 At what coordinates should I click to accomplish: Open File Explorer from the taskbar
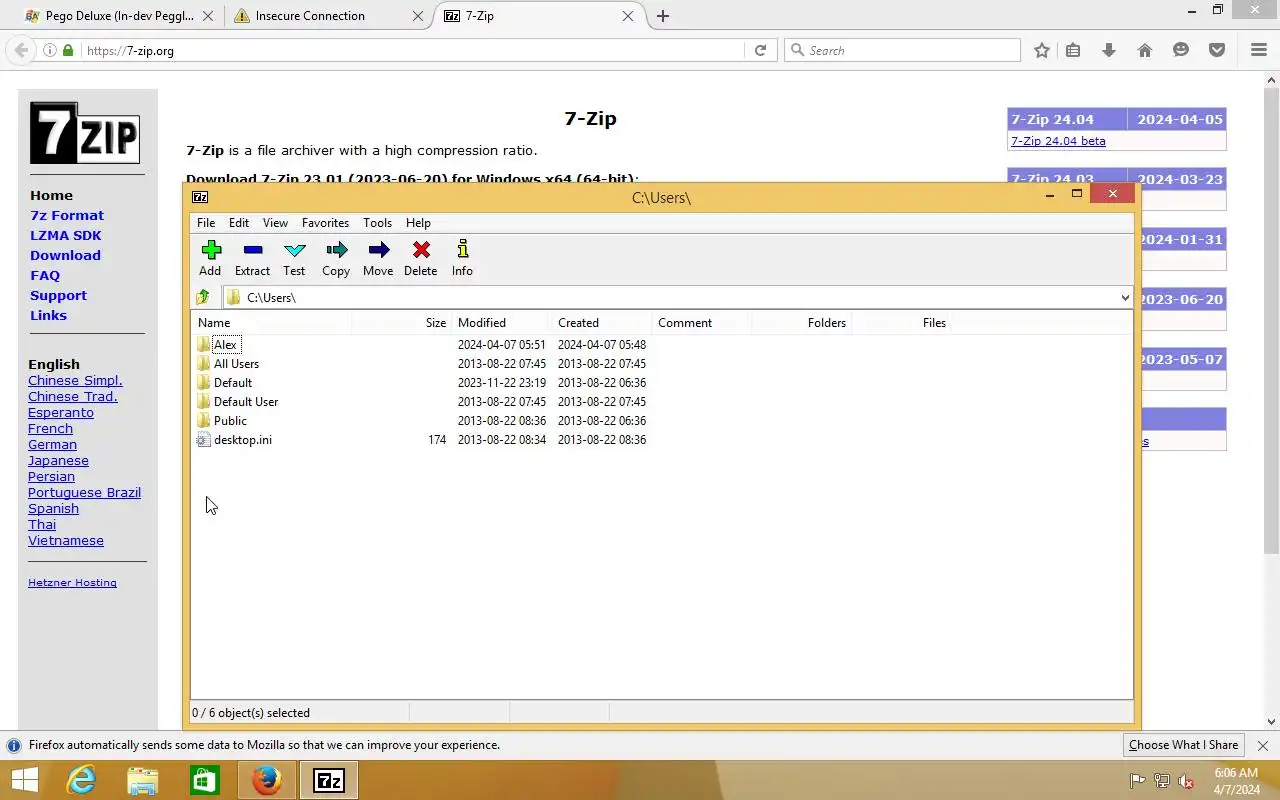tap(143, 780)
